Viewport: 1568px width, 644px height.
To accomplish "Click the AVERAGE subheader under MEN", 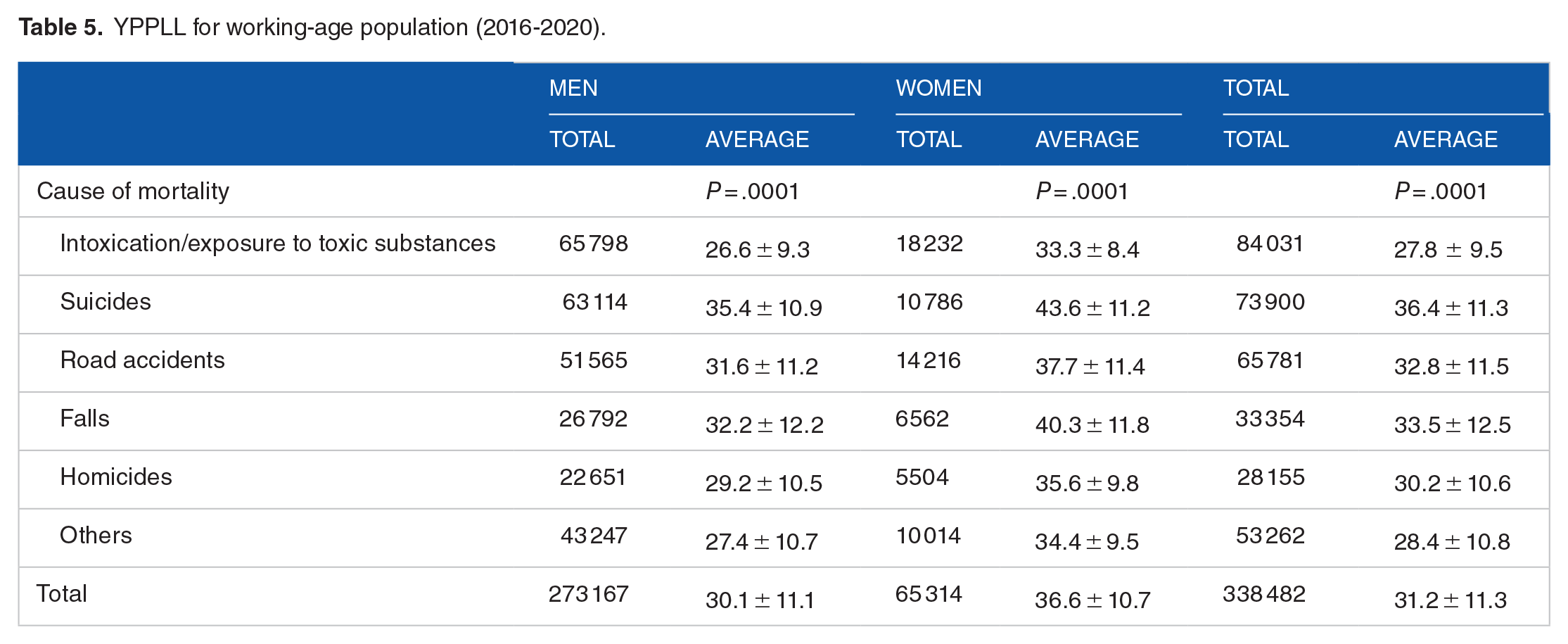I will tap(757, 139).
